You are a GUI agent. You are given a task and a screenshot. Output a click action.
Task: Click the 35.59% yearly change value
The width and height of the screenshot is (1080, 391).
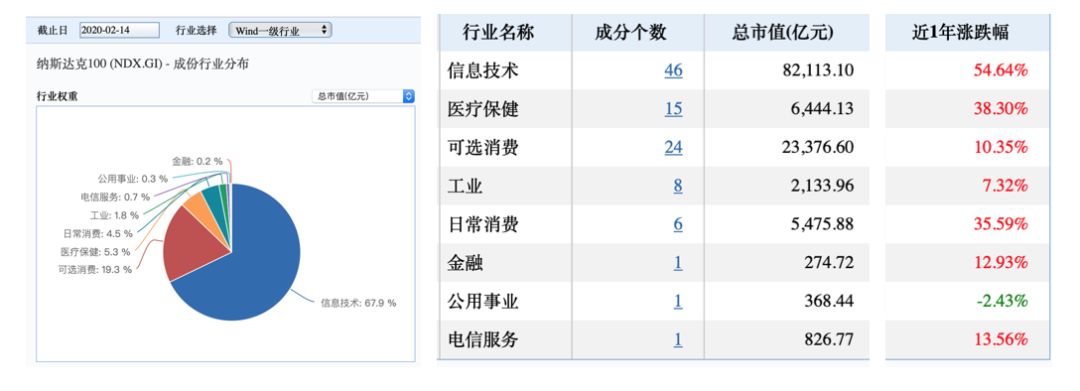coord(1001,224)
